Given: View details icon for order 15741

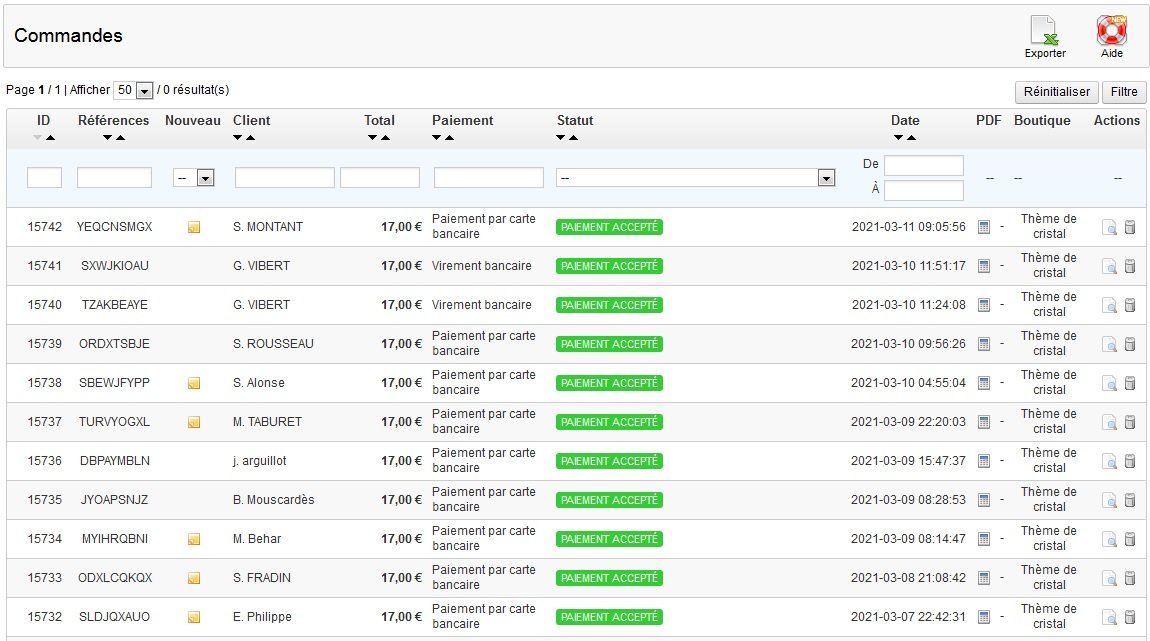Looking at the screenshot, I should point(1109,266).
